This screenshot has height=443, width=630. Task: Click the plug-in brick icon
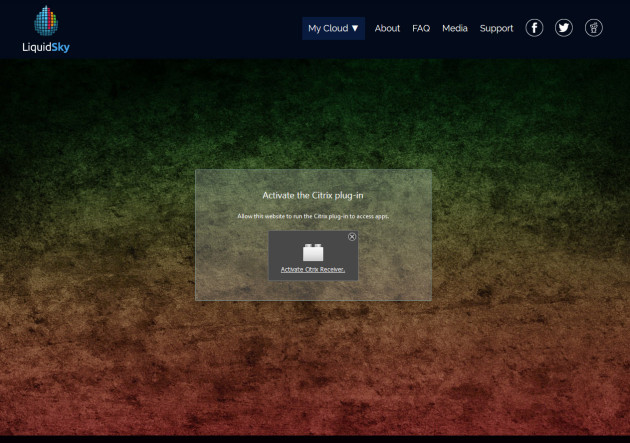coord(313,253)
